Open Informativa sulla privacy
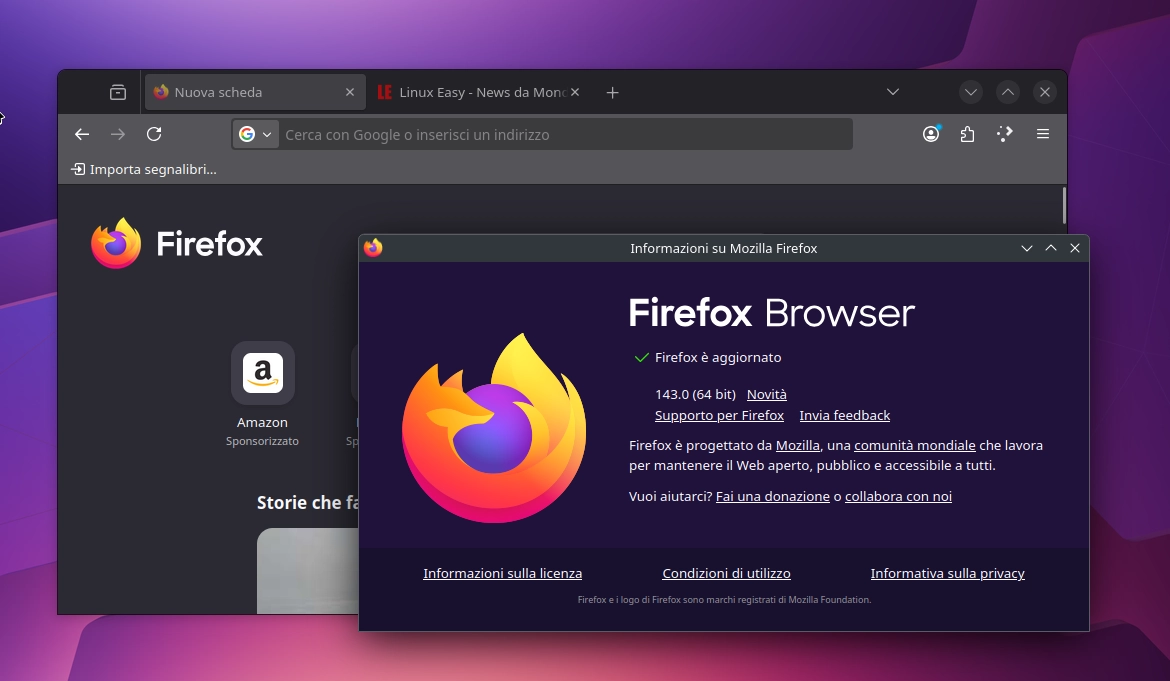Image resolution: width=1170 pixels, height=681 pixels. point(946,573)
